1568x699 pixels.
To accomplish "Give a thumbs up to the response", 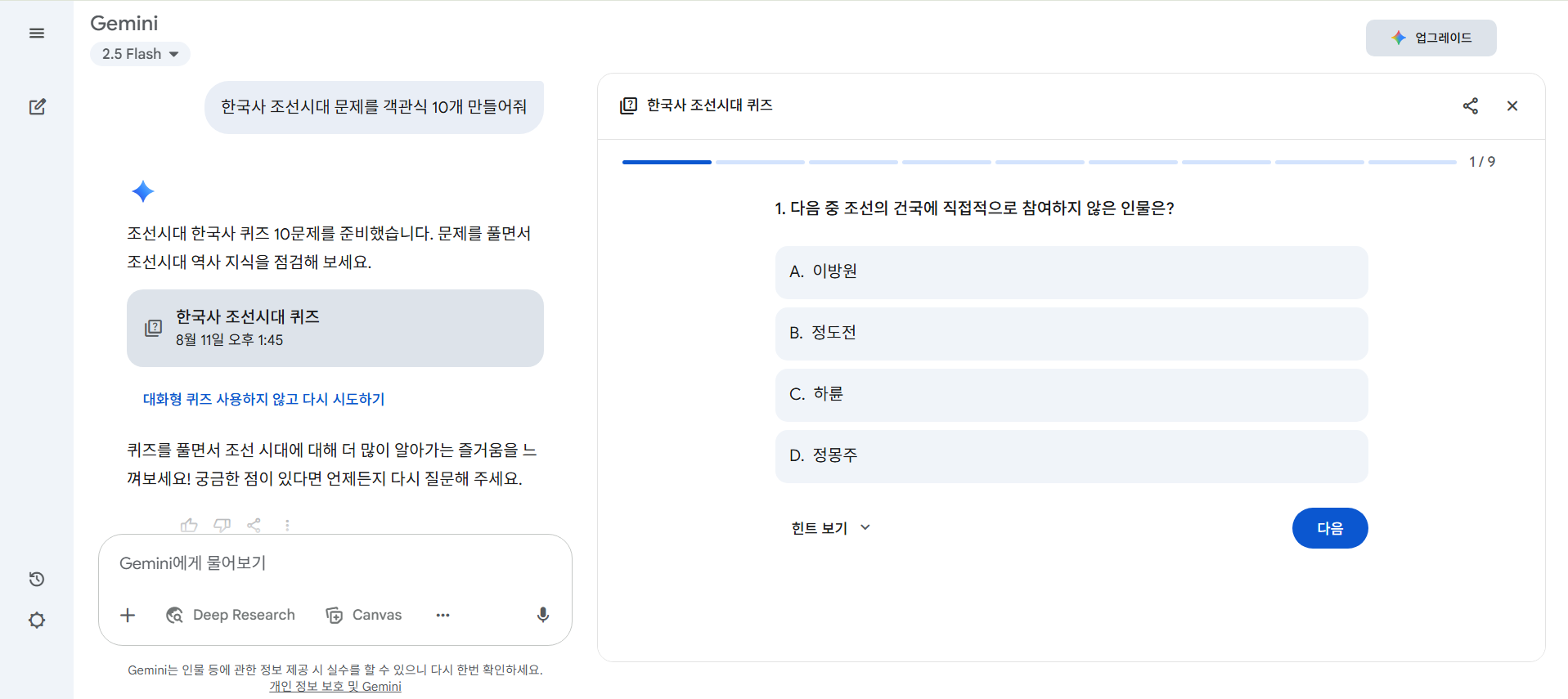I will [x=189, y=525].
